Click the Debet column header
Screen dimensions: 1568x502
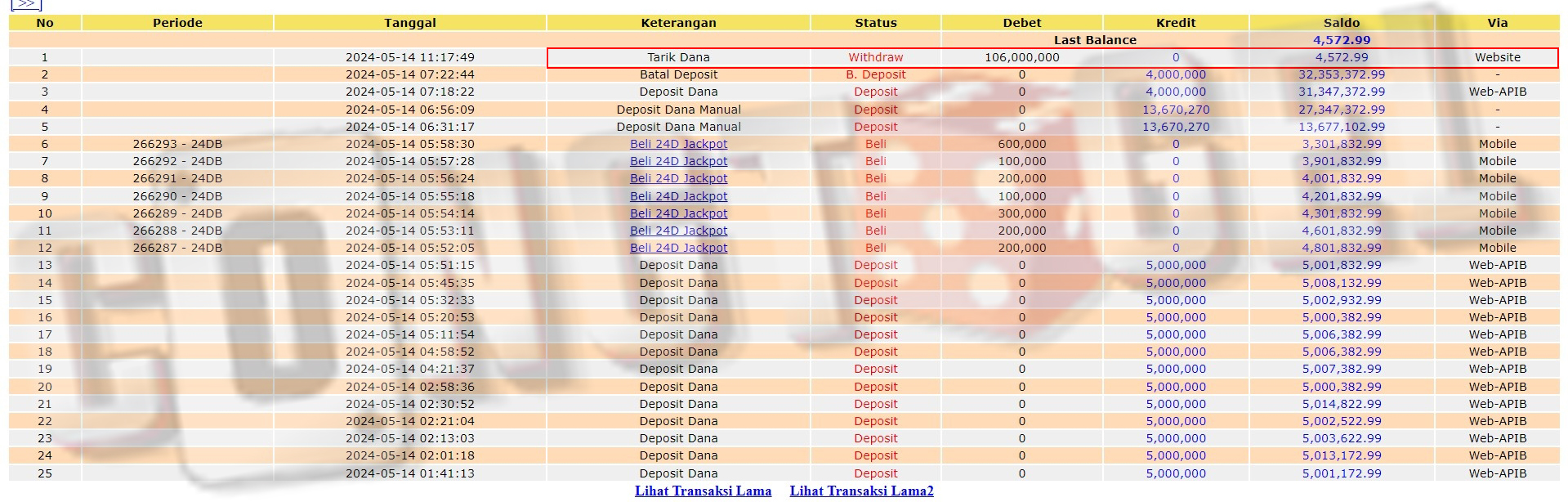point(1021,23)
